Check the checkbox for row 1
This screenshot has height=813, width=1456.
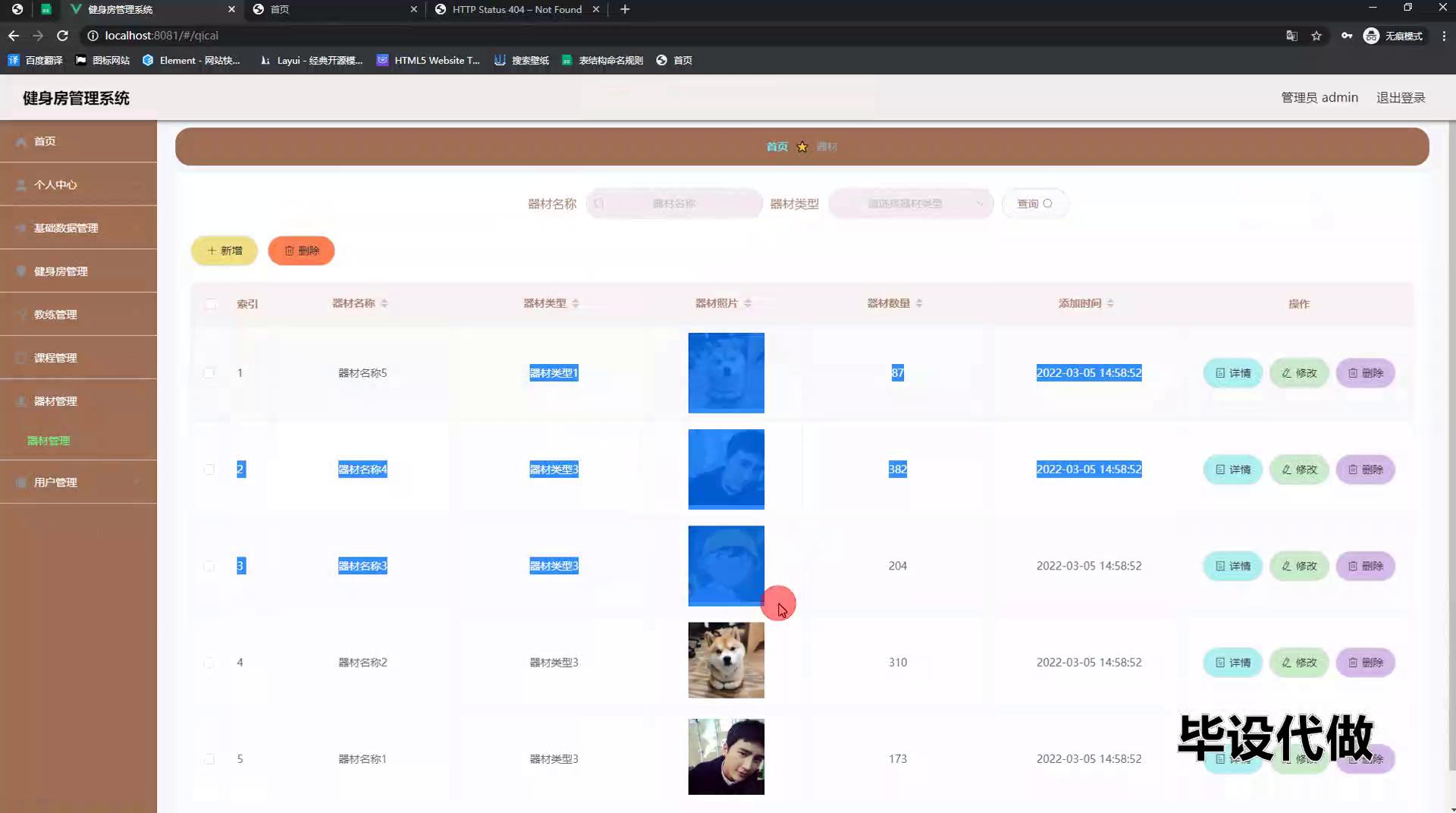tap(209, 373)
